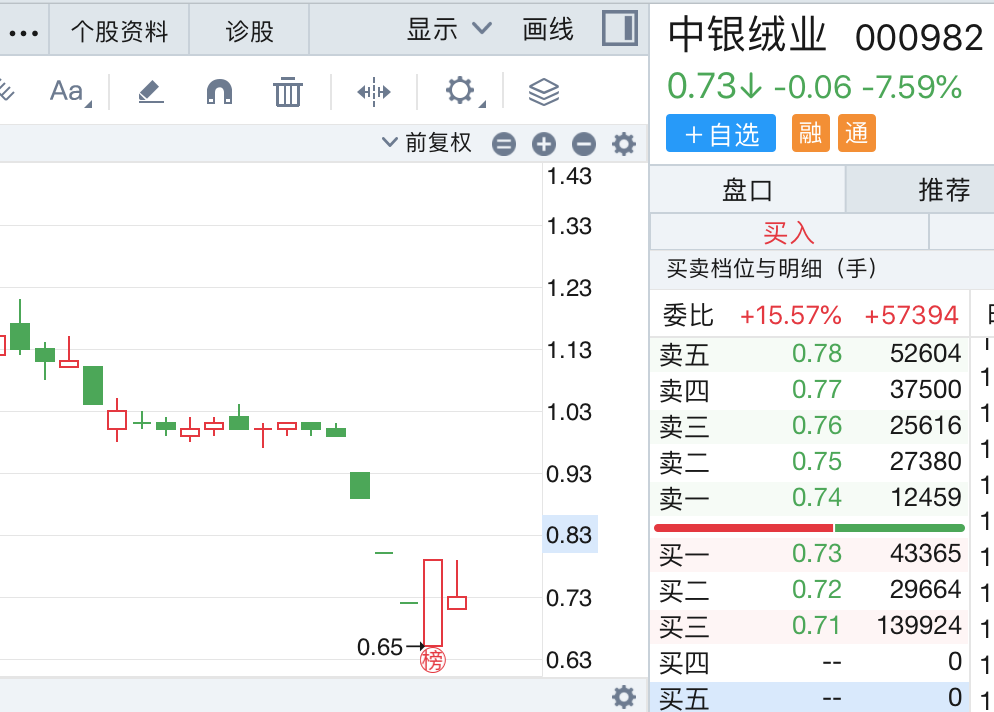Click the three-dots more options icon
The width and height of the screenshot is (994, 712).
[x=22, y=32]
